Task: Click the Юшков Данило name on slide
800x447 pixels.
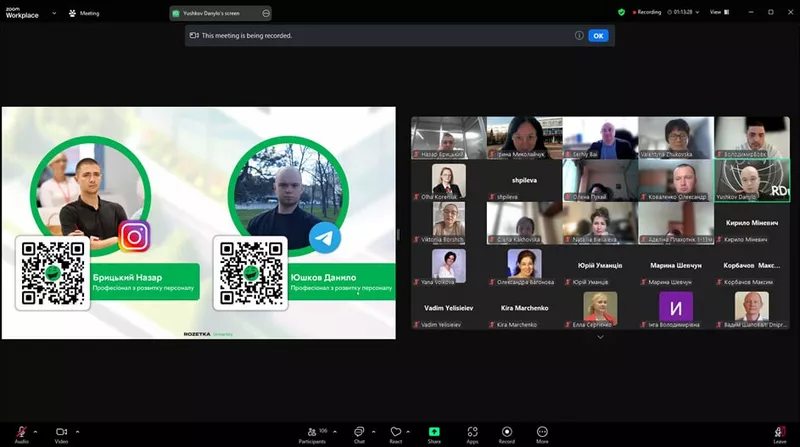Action: pos(323,278)
